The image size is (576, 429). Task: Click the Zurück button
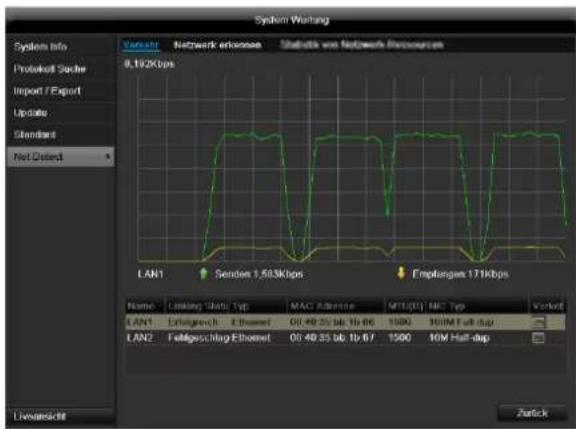tap(532, 413)
